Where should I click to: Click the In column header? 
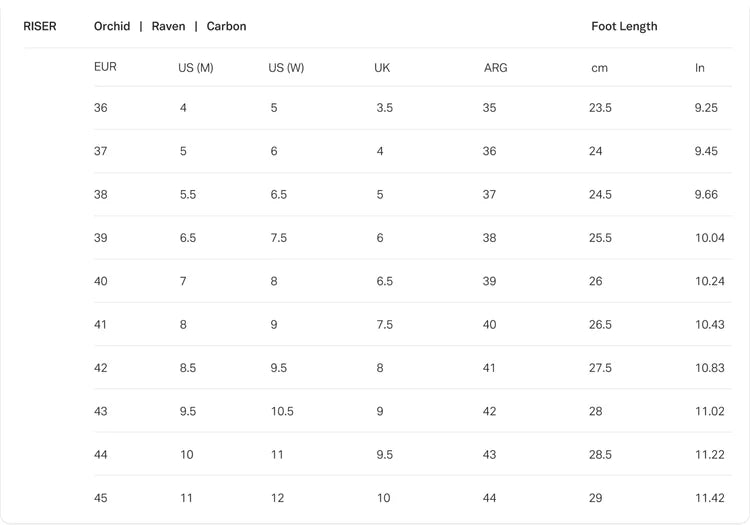point(700,68)
